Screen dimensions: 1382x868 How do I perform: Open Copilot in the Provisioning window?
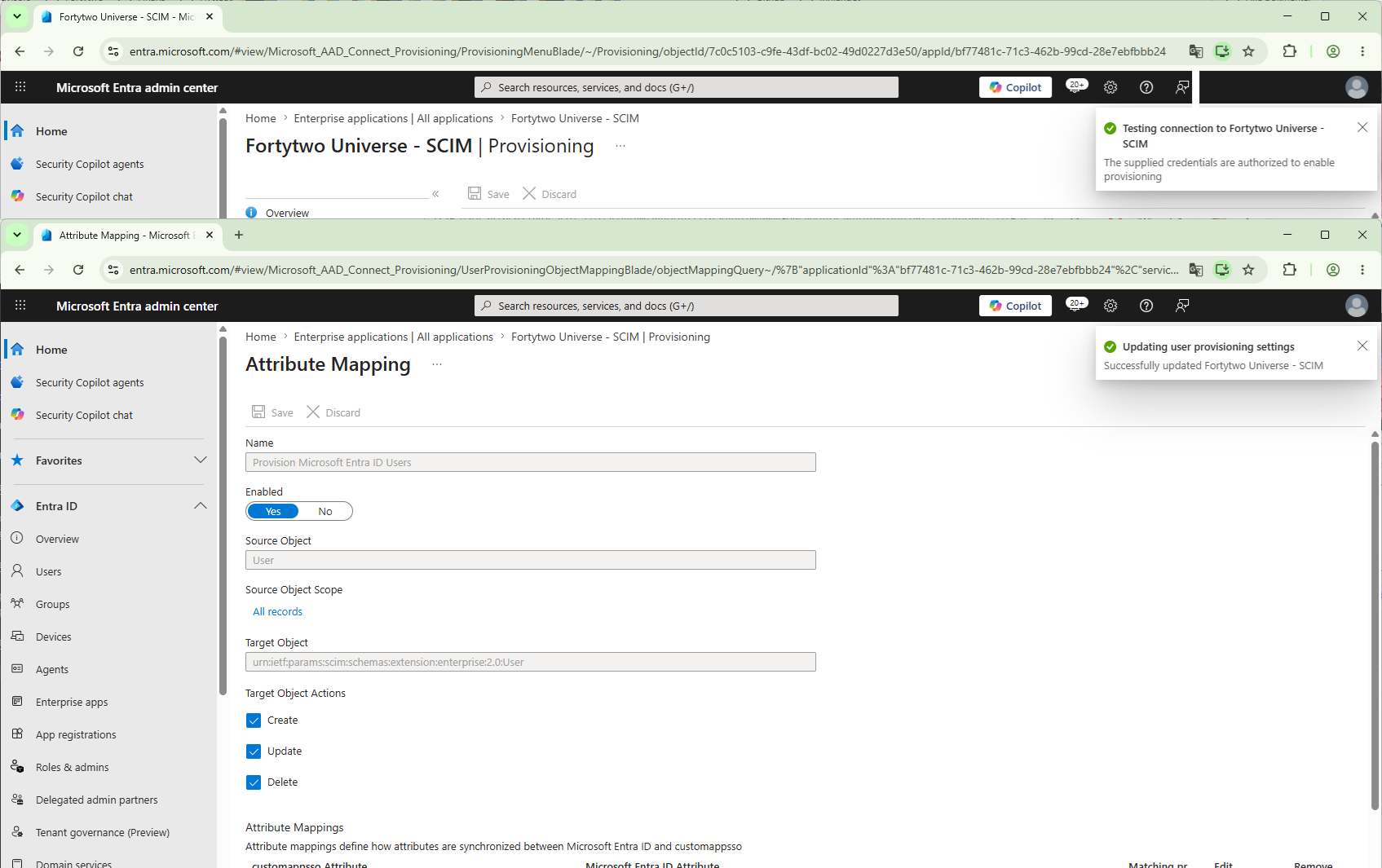tap(1015, 87)
